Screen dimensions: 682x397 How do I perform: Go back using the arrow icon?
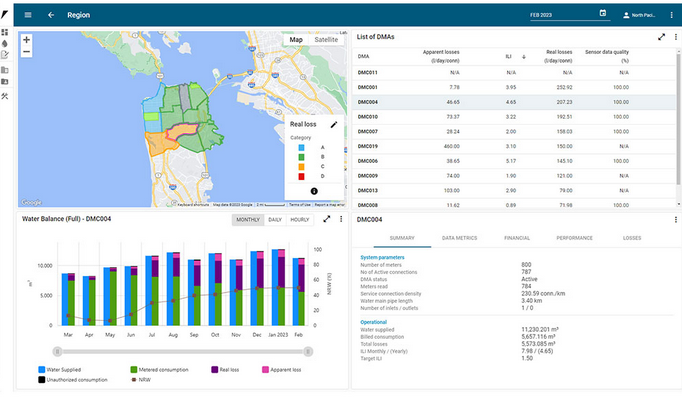[x=51, y=15]
